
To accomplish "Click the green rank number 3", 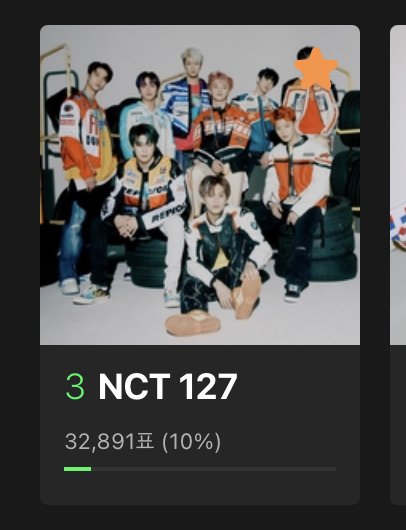I will [x=75, y=387].
